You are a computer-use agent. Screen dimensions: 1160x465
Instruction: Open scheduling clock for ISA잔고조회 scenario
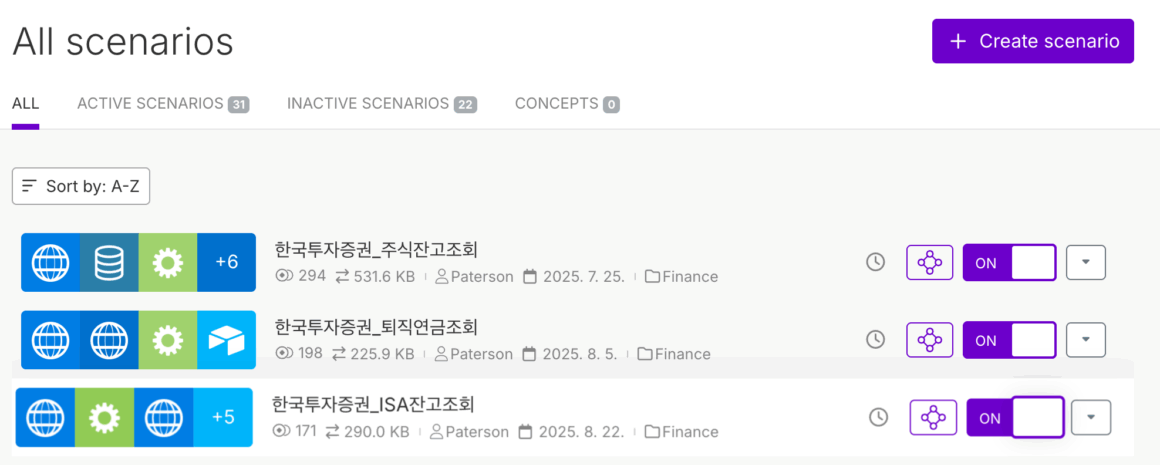878,417
